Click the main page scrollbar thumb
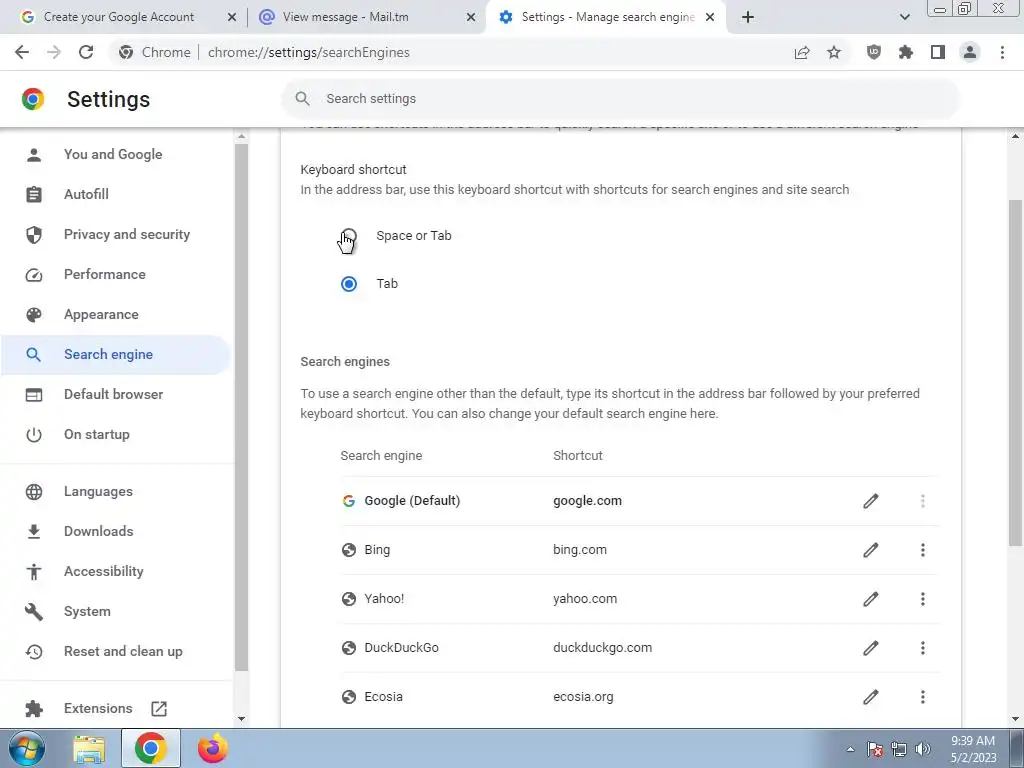 (1015, 372)
